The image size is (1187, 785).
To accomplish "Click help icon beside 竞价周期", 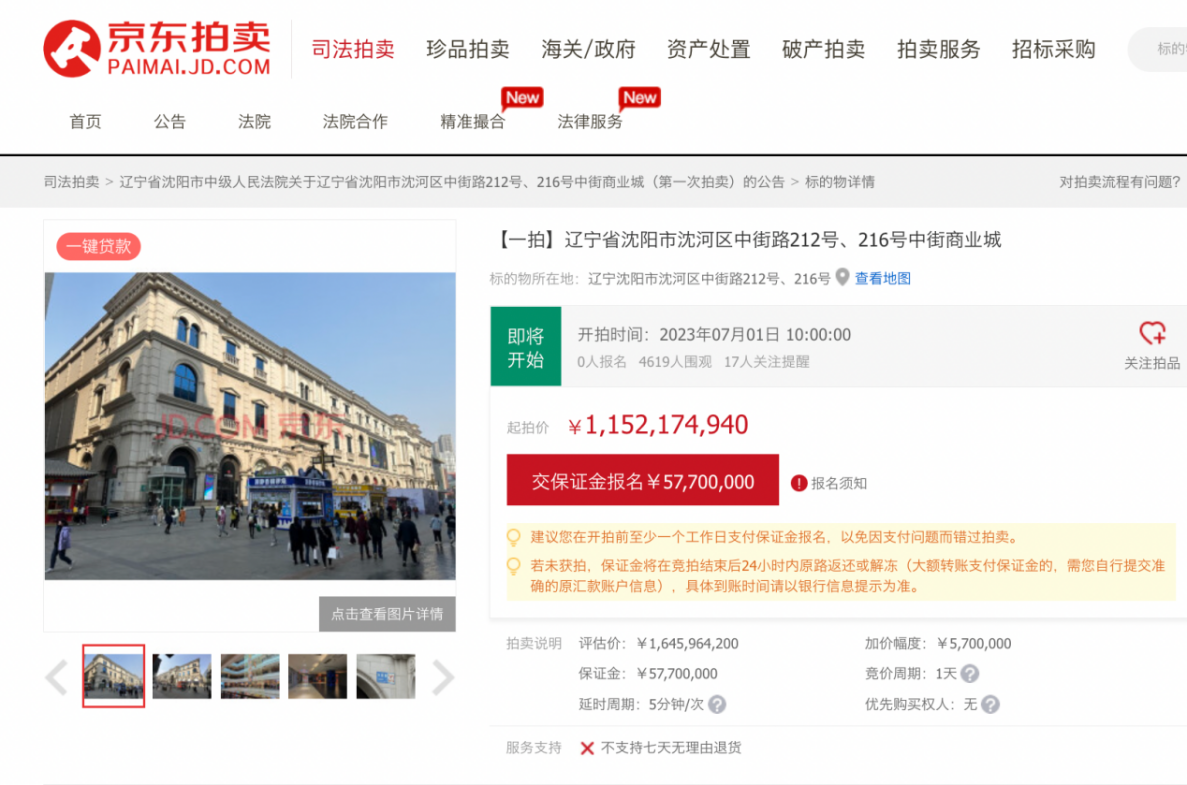I will pos(969,674).
